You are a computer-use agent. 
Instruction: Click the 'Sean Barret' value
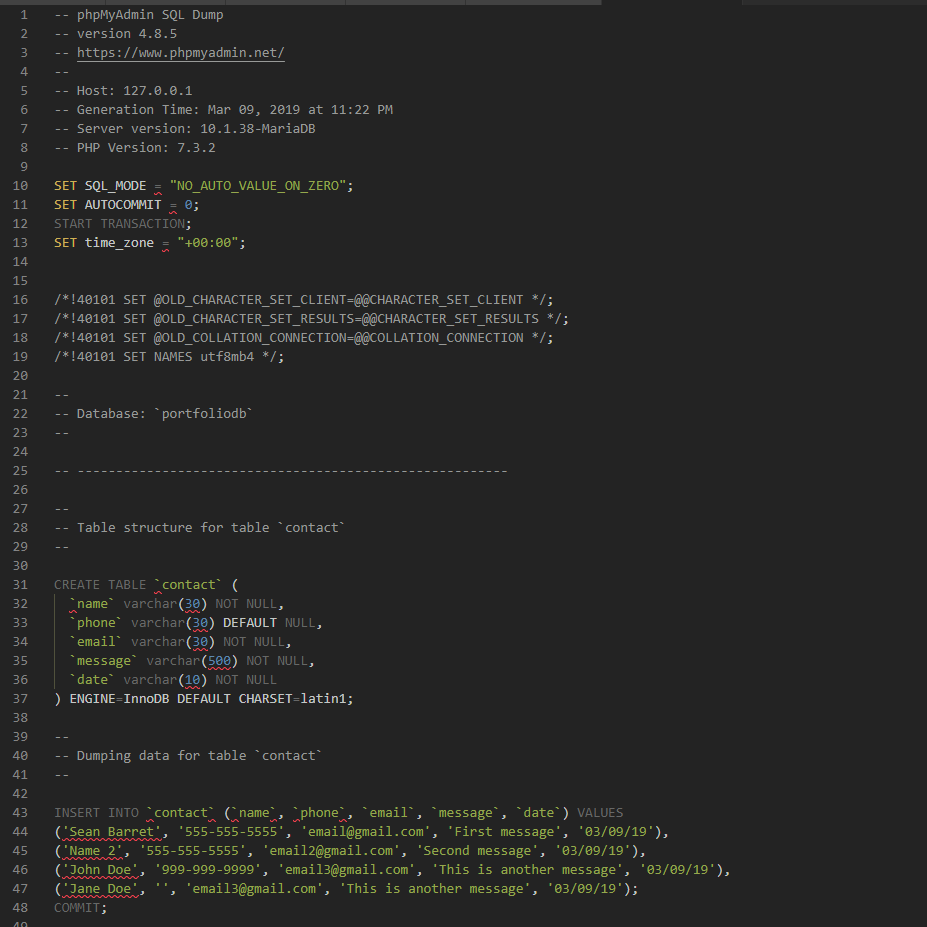pyautogui.click(x=112, y=832)
